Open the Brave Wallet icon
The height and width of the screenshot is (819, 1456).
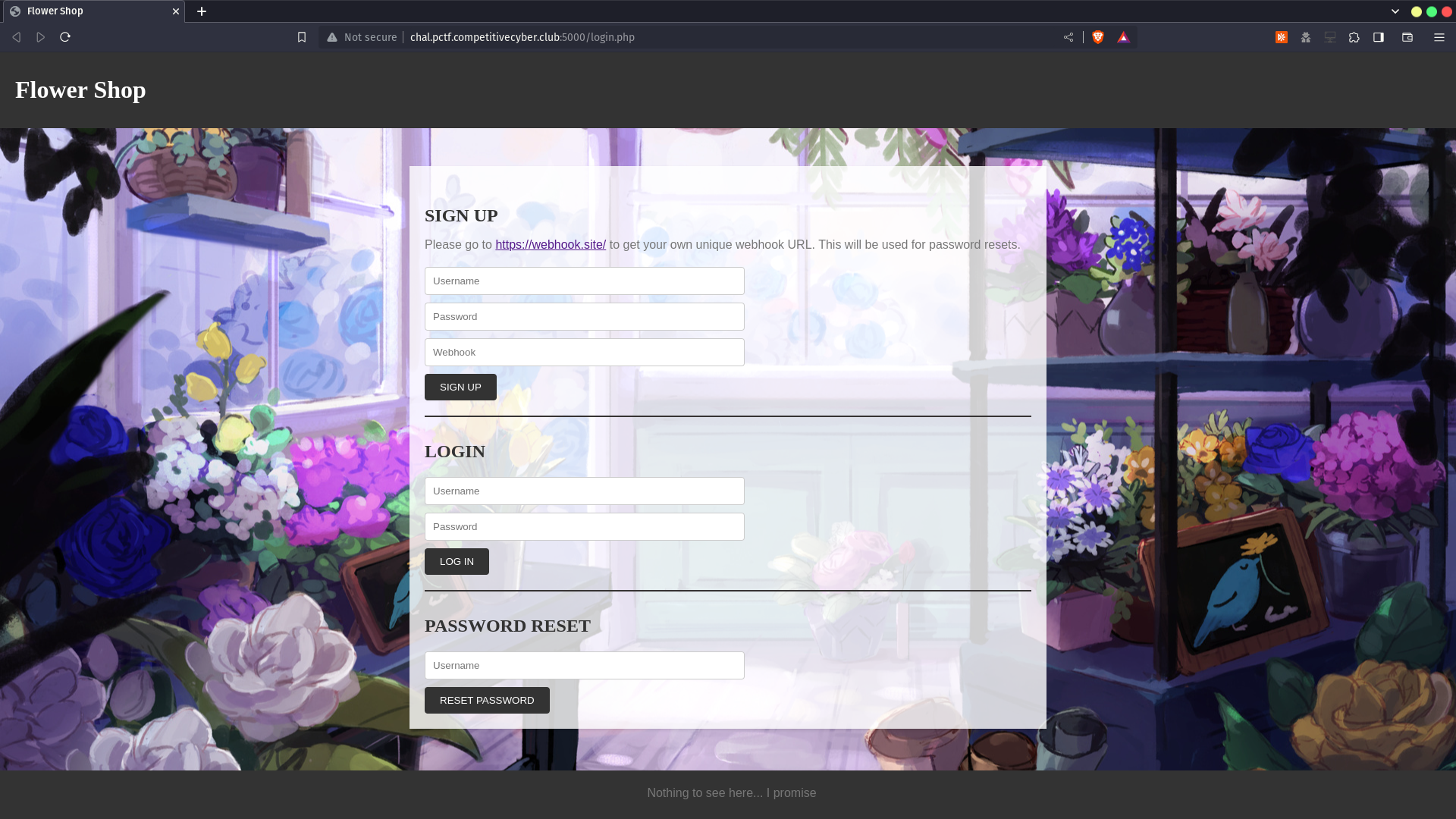coord(1407,37)
